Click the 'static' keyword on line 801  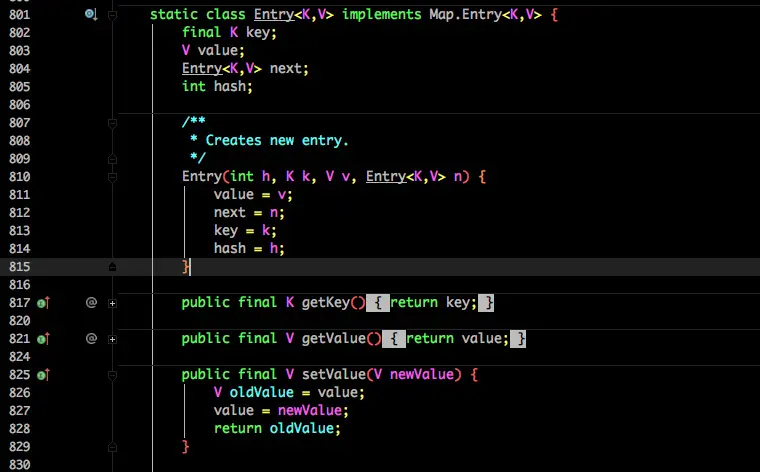point(174,15)
